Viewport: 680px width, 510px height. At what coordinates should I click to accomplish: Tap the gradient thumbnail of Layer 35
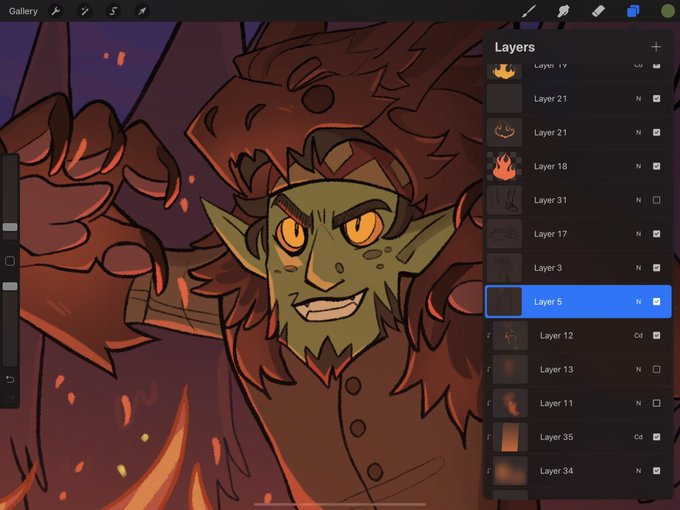(x=510, y=437)
